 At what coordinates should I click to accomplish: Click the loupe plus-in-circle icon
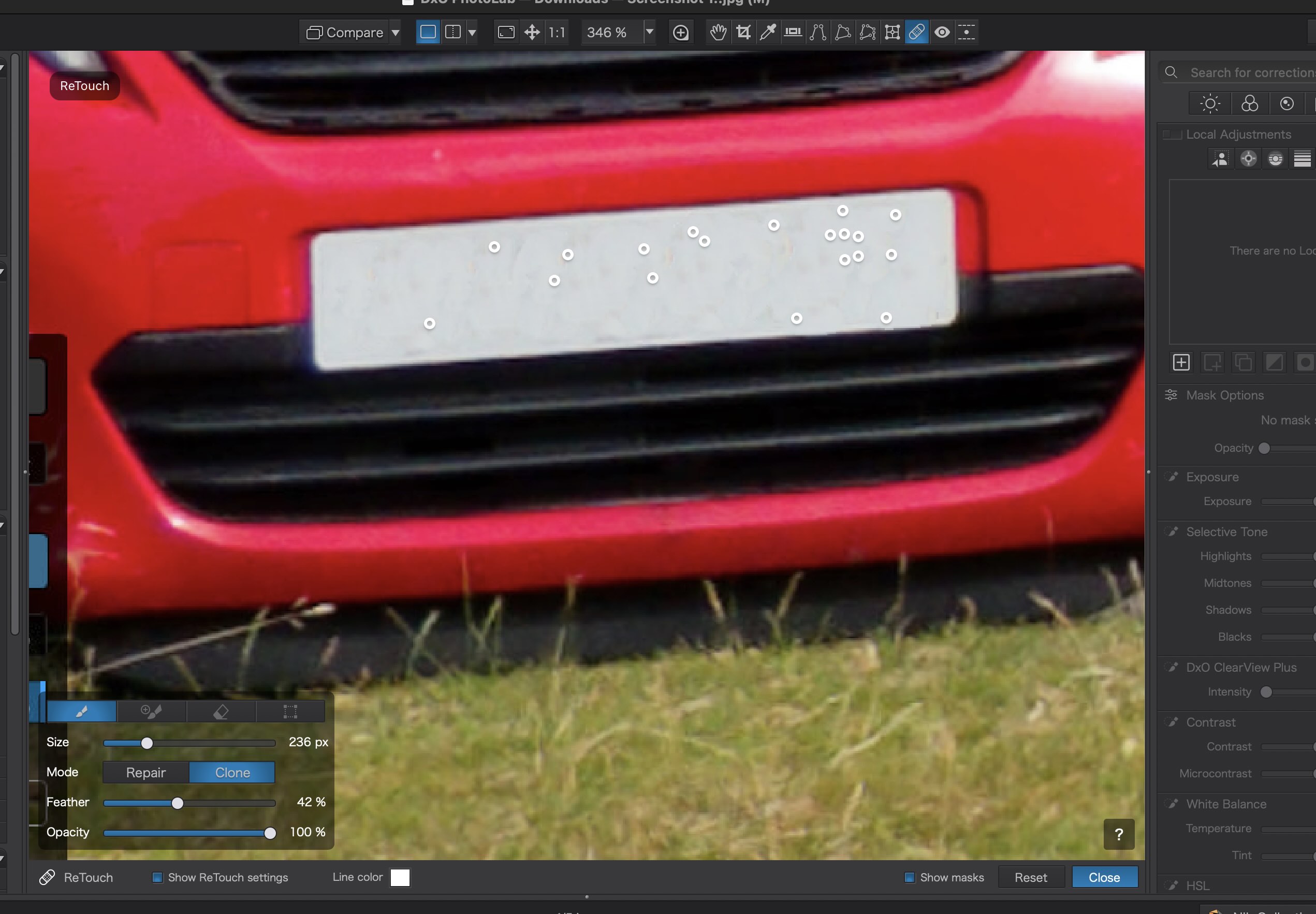(681, 33)
